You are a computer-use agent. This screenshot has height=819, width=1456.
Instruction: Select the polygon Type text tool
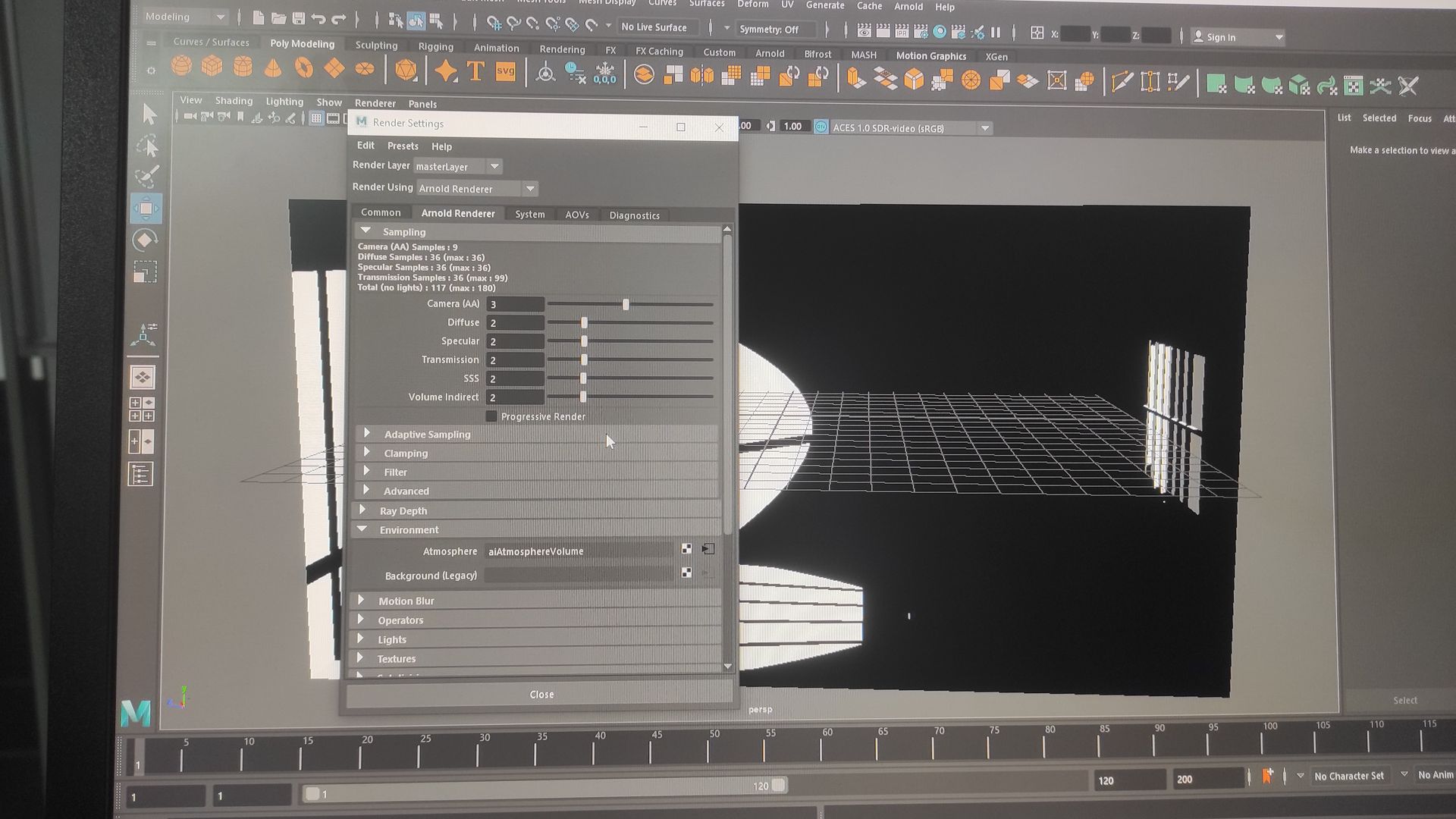pos(475,72)
